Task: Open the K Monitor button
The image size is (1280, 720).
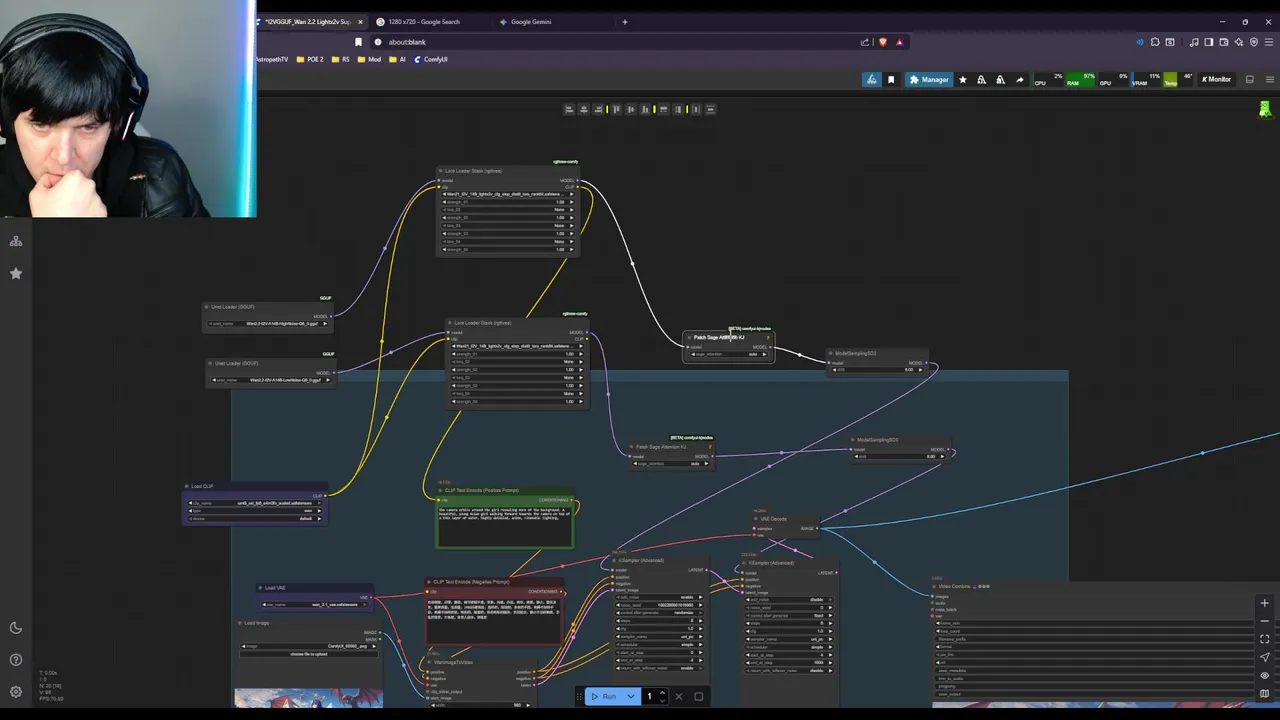Action: [1217, 80]
